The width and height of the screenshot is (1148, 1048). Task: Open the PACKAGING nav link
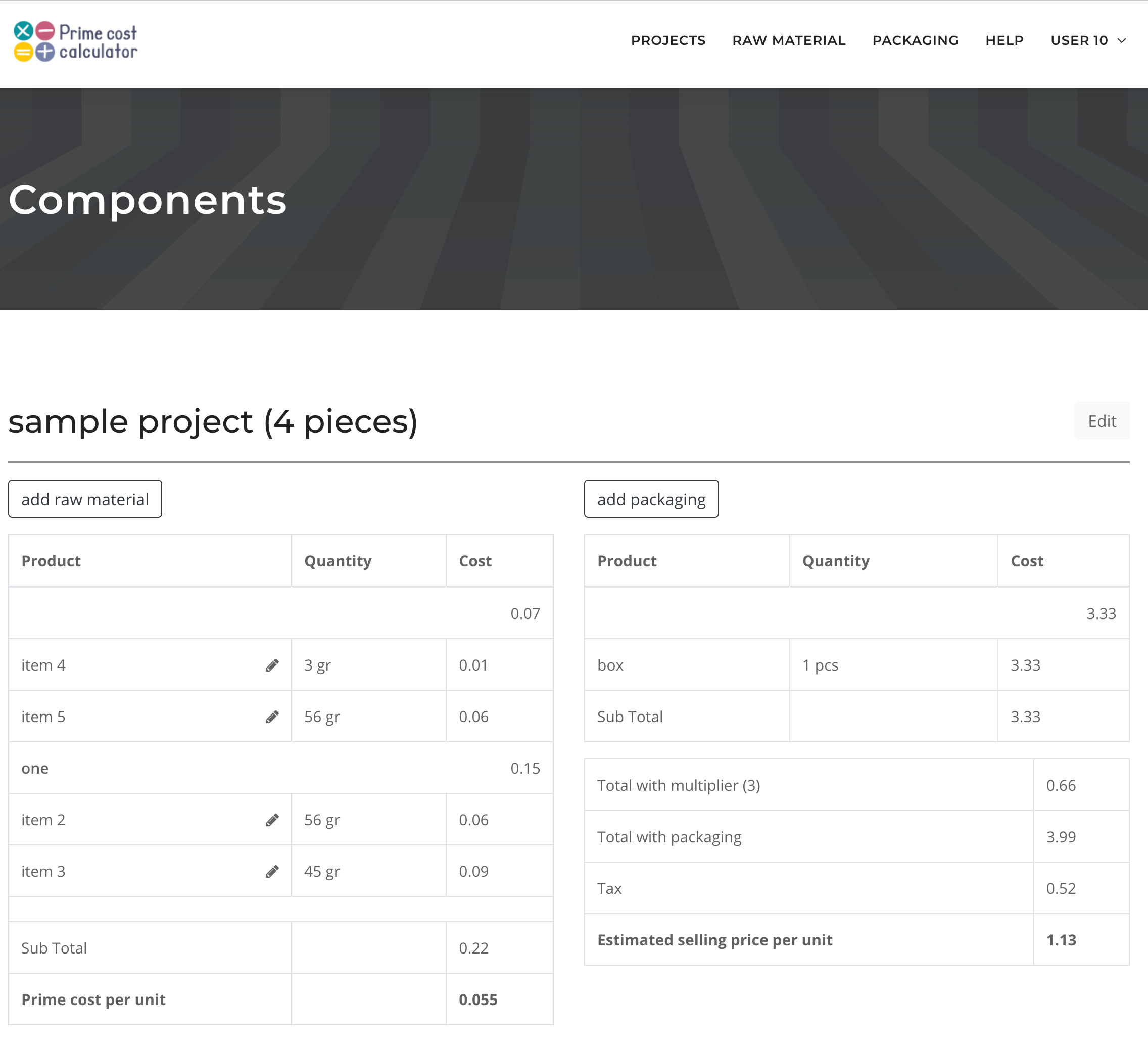tap(915, 40)
